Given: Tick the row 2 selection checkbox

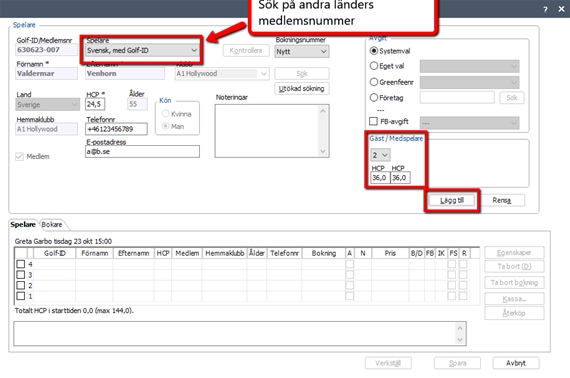Looking at the screenshot, I should click(21, 285).
